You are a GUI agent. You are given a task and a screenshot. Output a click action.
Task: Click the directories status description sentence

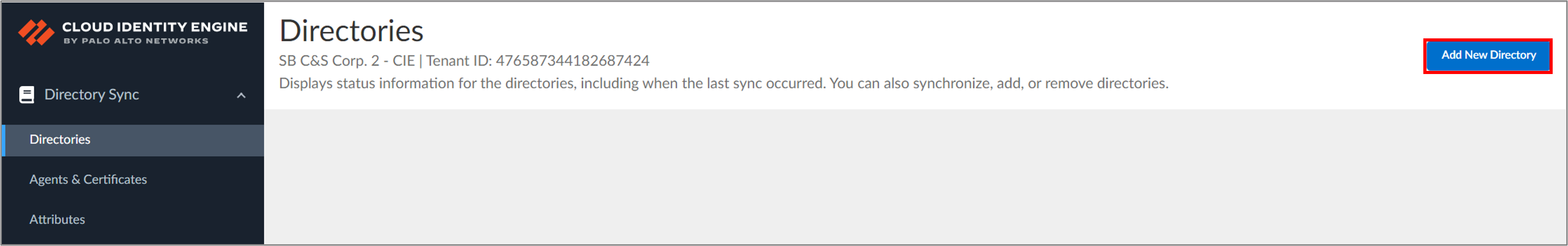(x=724, y=84)
